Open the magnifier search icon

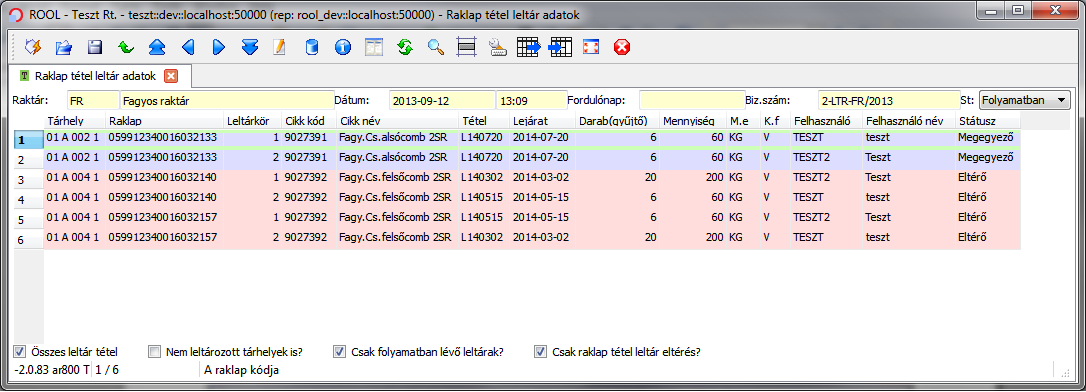point(436,47)
